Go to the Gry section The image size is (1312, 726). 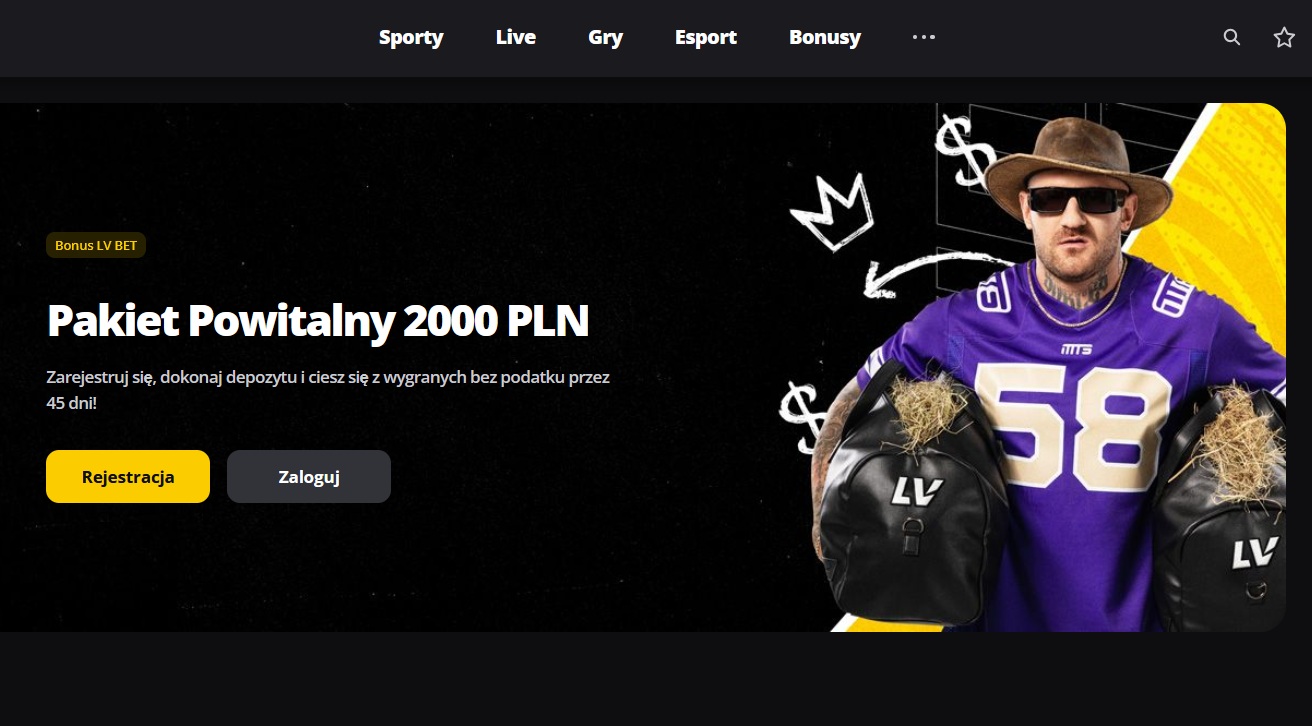[606, 37]
